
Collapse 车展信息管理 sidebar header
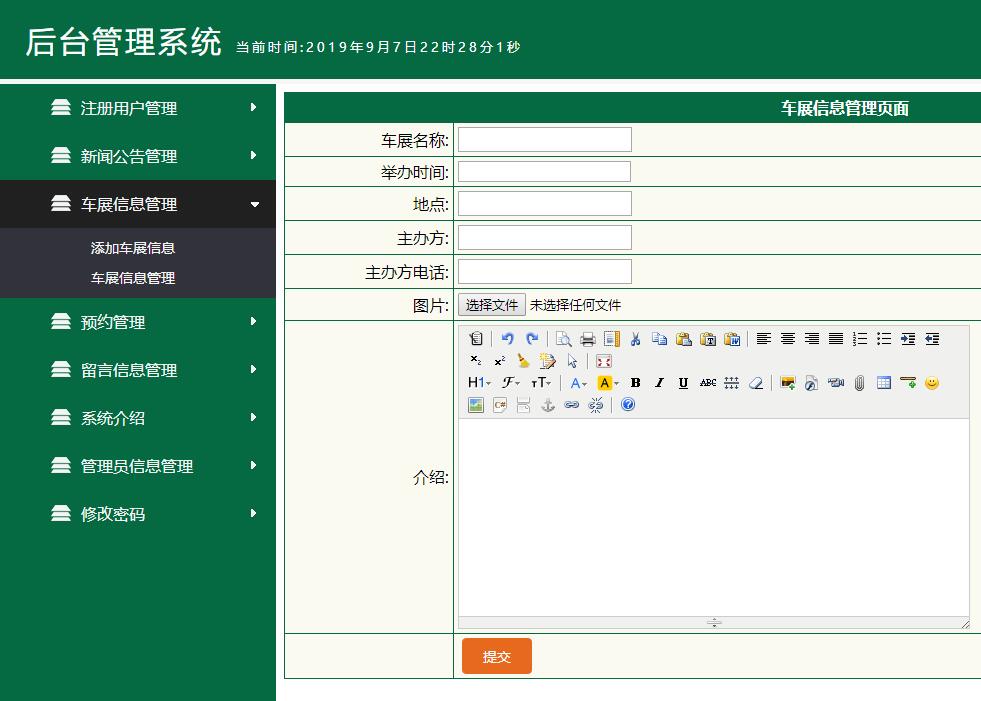coord(138,204)
